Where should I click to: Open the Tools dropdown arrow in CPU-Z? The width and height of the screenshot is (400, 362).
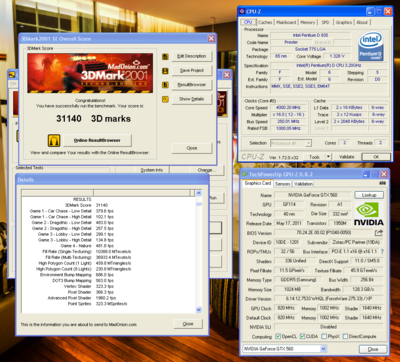coord(328,157)
